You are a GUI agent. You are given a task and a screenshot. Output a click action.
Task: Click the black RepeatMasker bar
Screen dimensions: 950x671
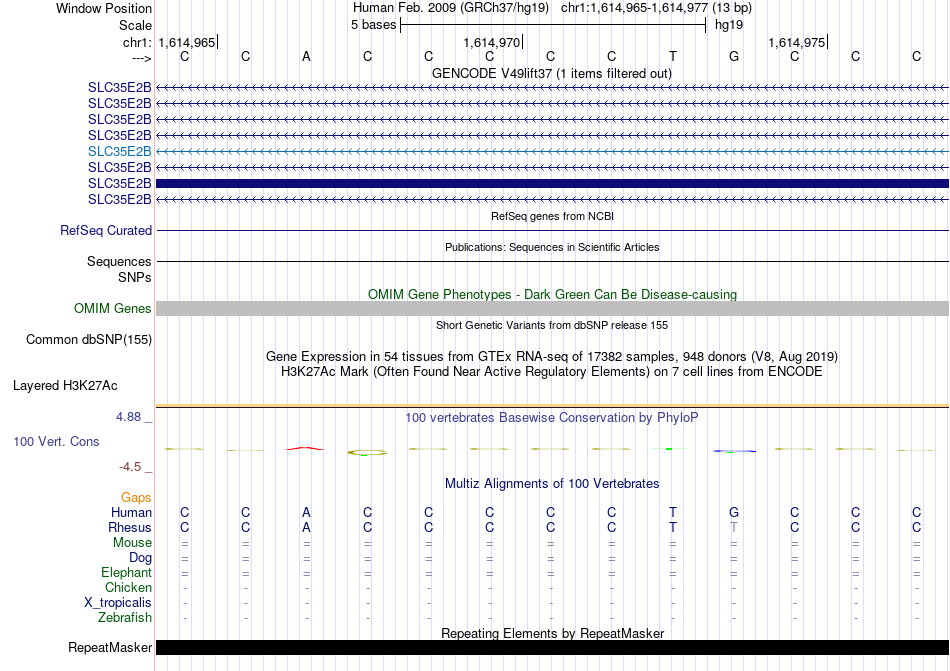(x=552, y=647)
